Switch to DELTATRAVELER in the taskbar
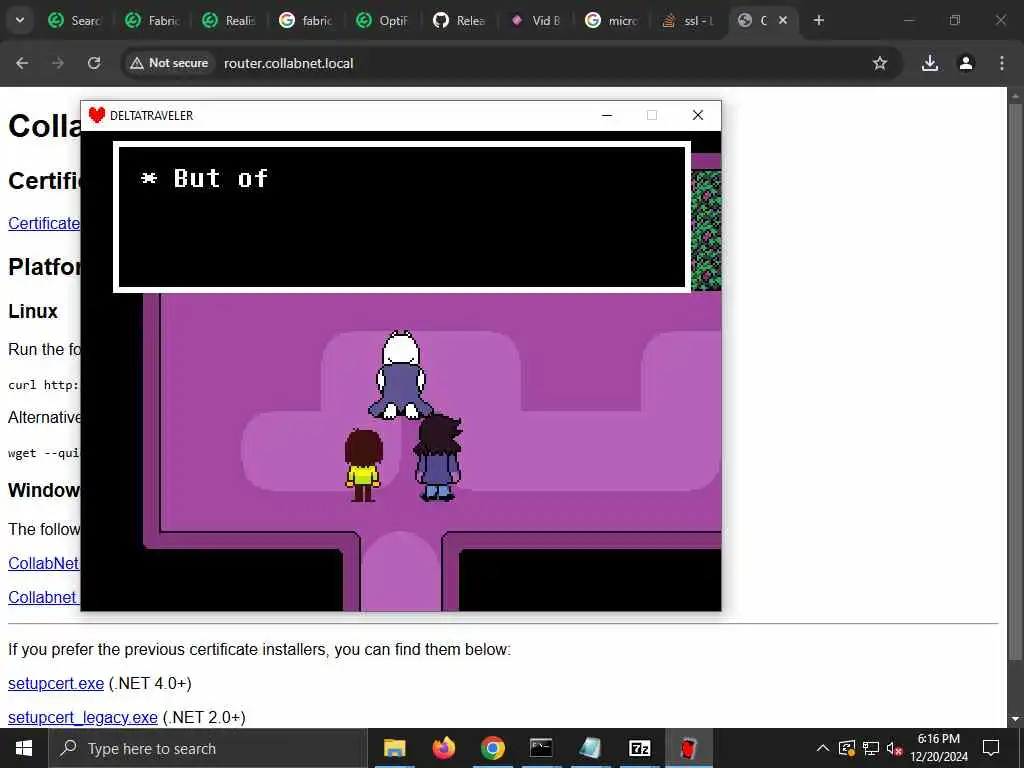The height and width of the screenshot is (768, 1024). tap(688, 748)
